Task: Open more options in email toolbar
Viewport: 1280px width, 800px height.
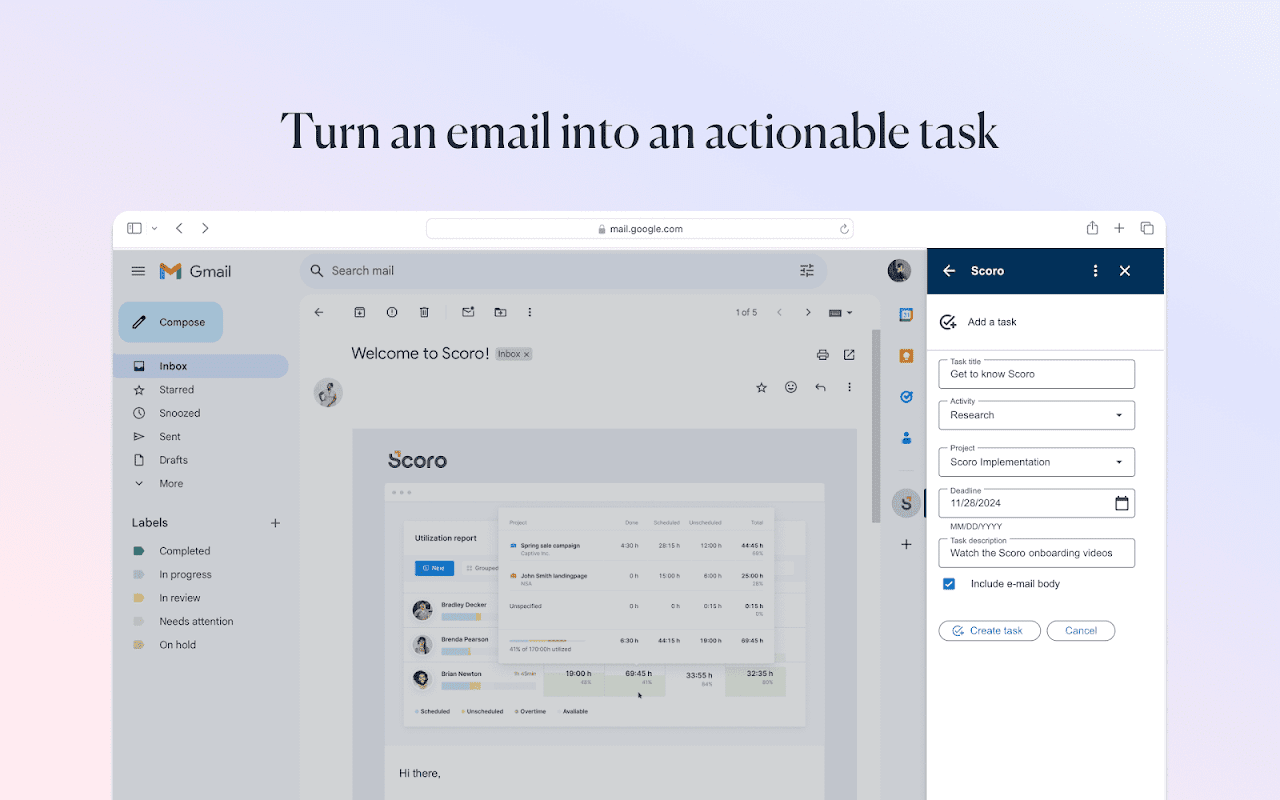Action: (x=530, y=312)
